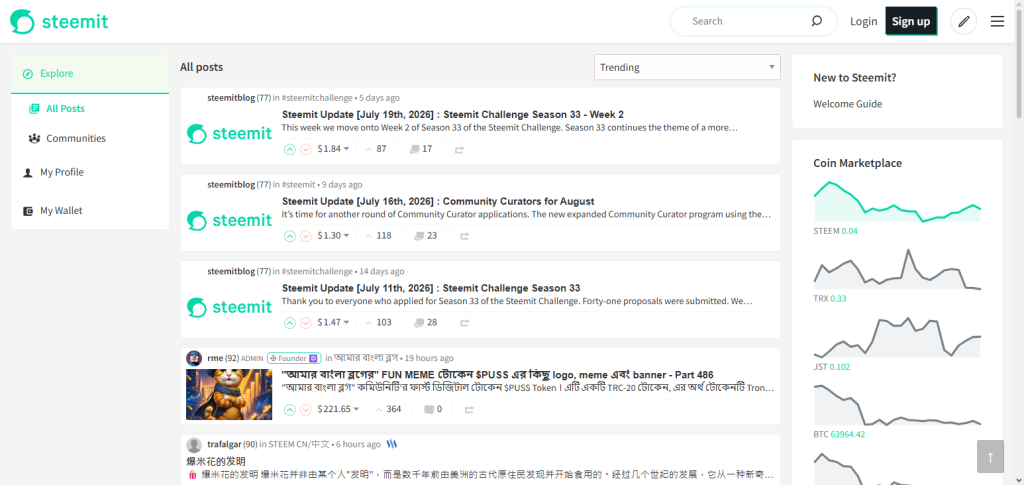Screen dimensions: 1024x485
Task: Downvote the Community Curators for August post
Action: click(x=306, y=236)
